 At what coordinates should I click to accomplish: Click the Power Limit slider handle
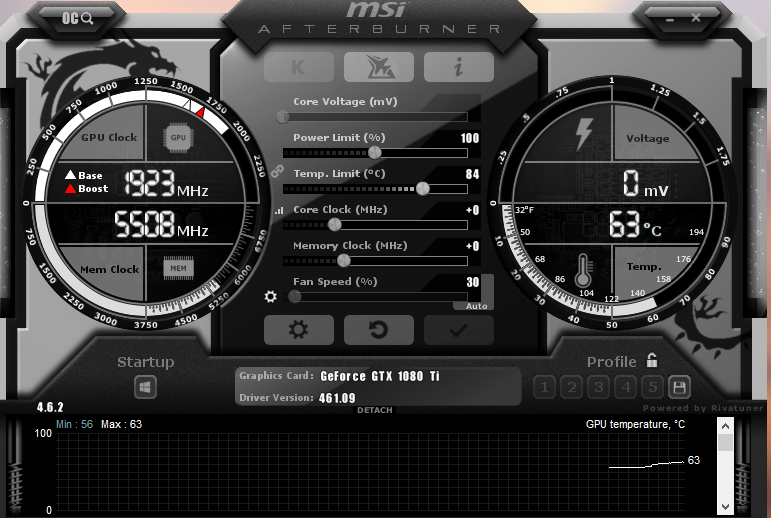[x=375, y=152]
